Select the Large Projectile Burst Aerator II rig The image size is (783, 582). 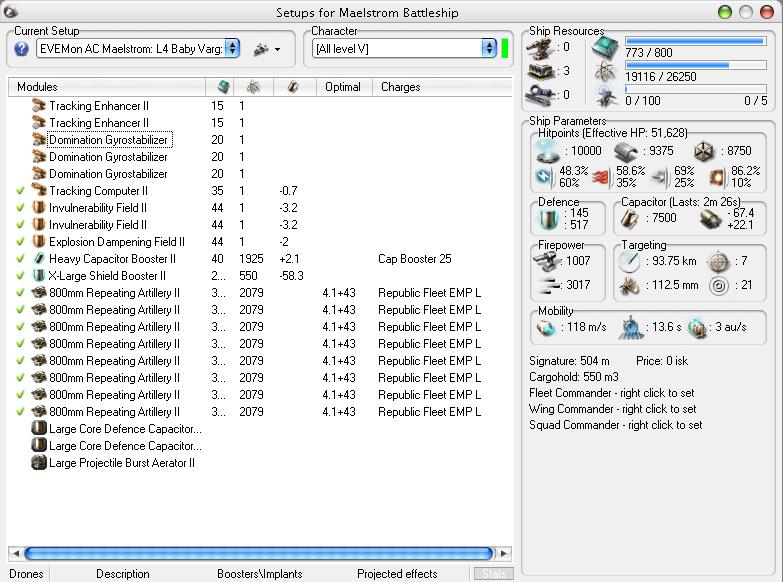point(260,463)
